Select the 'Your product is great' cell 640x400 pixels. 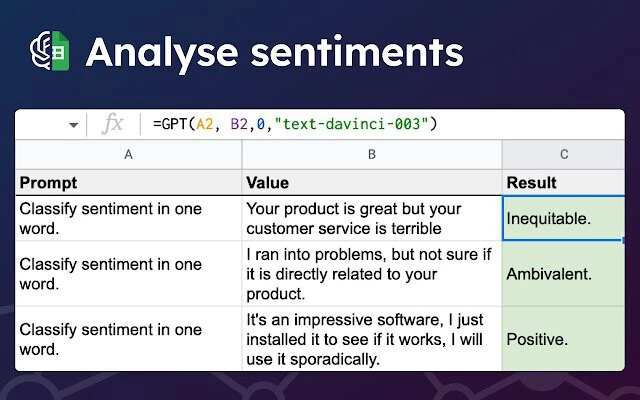[372, 219]
